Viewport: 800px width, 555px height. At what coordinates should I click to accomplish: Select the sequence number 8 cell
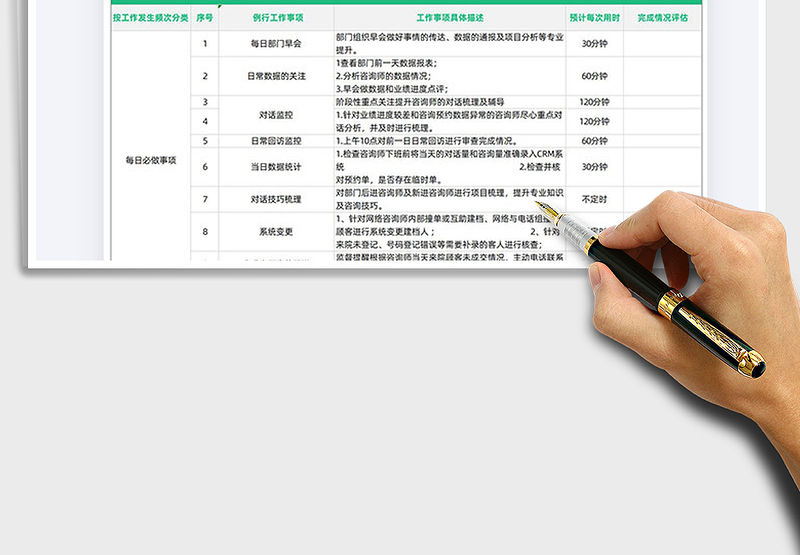tap(205, 232)
